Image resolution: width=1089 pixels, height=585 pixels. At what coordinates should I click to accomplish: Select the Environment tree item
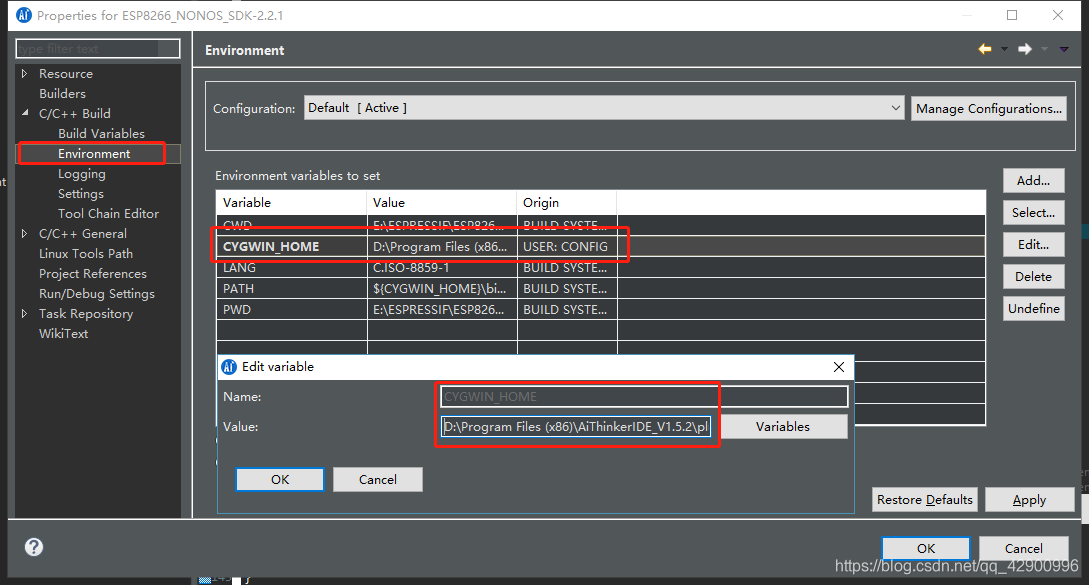[x=94, y=154]
